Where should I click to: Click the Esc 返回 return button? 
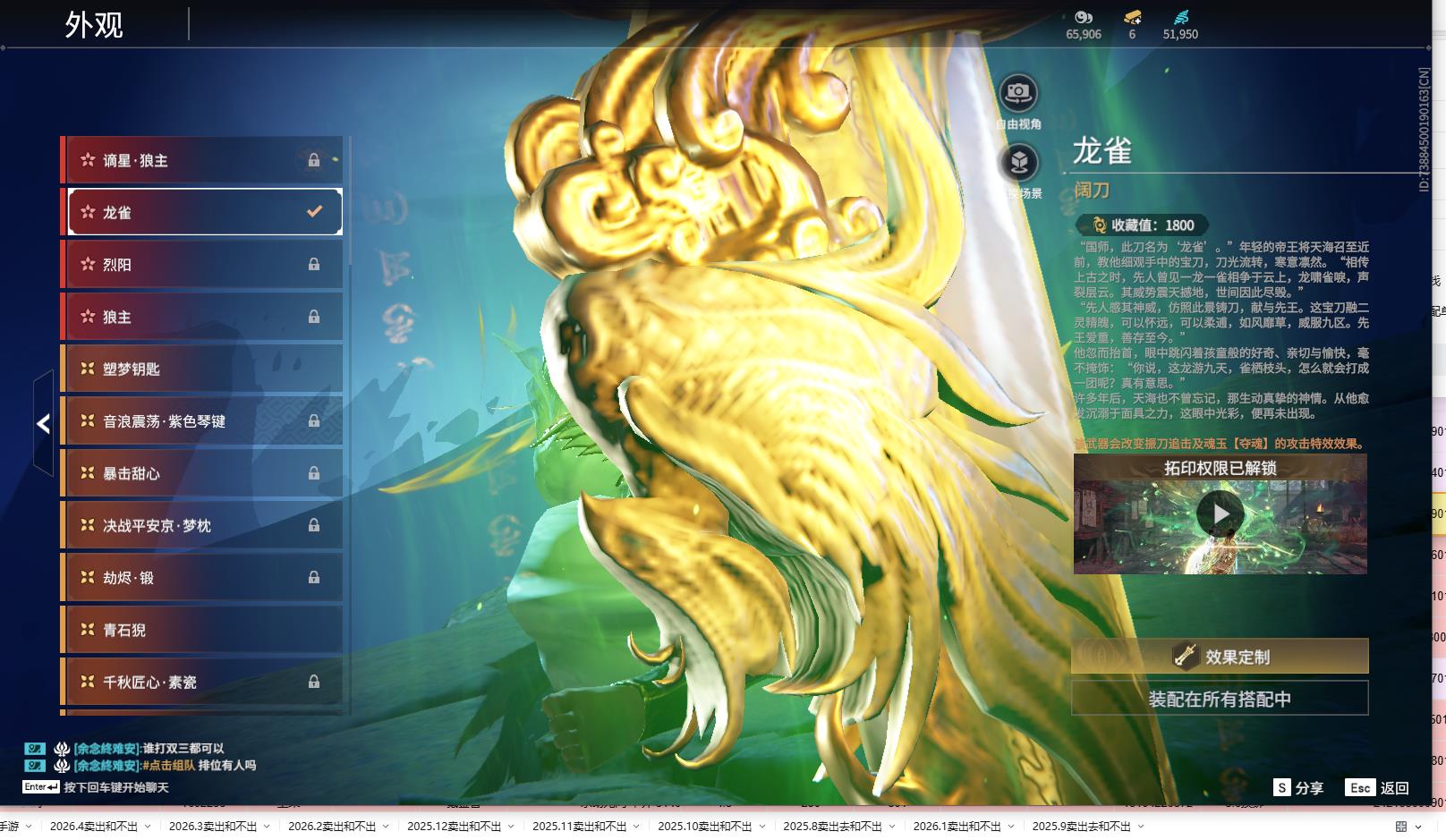pos(1377,787)
